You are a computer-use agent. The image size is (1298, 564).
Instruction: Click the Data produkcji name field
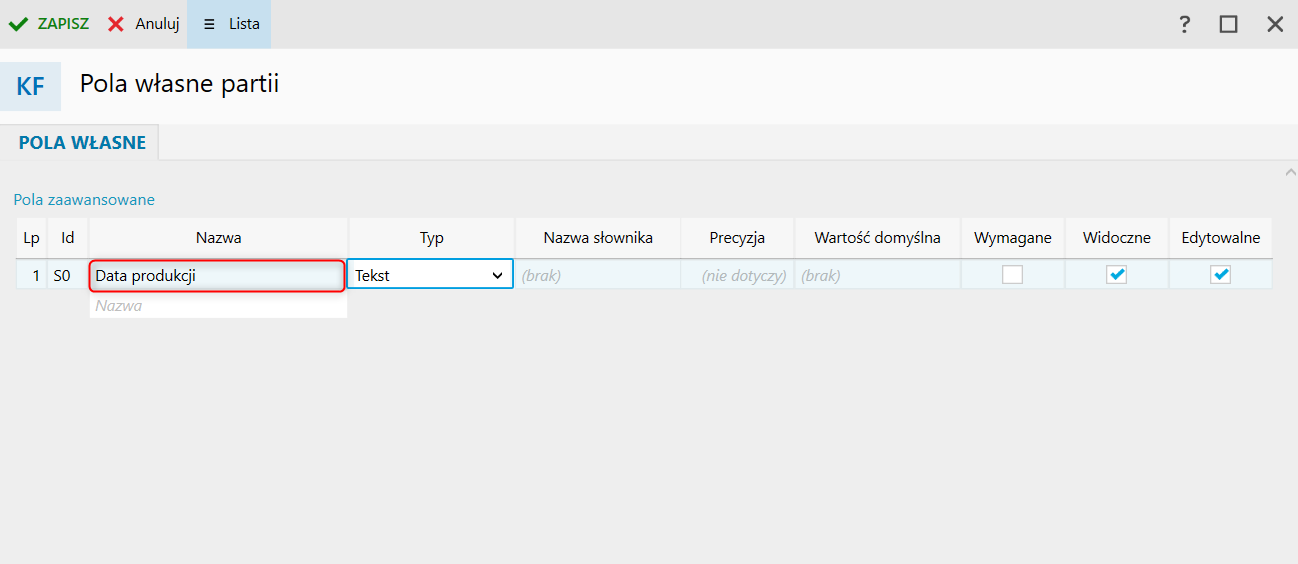tap(217, 275)
